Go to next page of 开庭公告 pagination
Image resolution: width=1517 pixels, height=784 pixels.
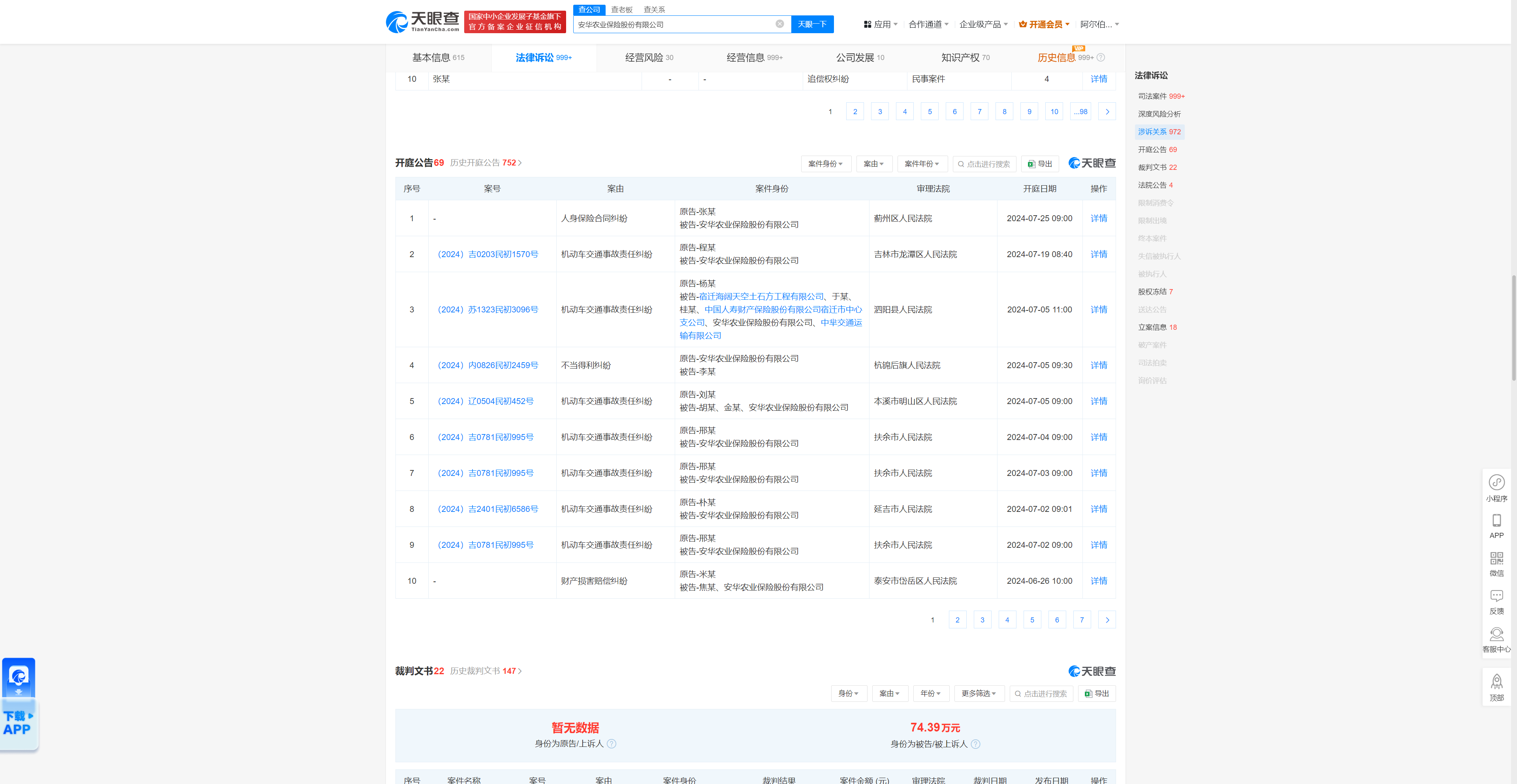[x=1107, y=620]
